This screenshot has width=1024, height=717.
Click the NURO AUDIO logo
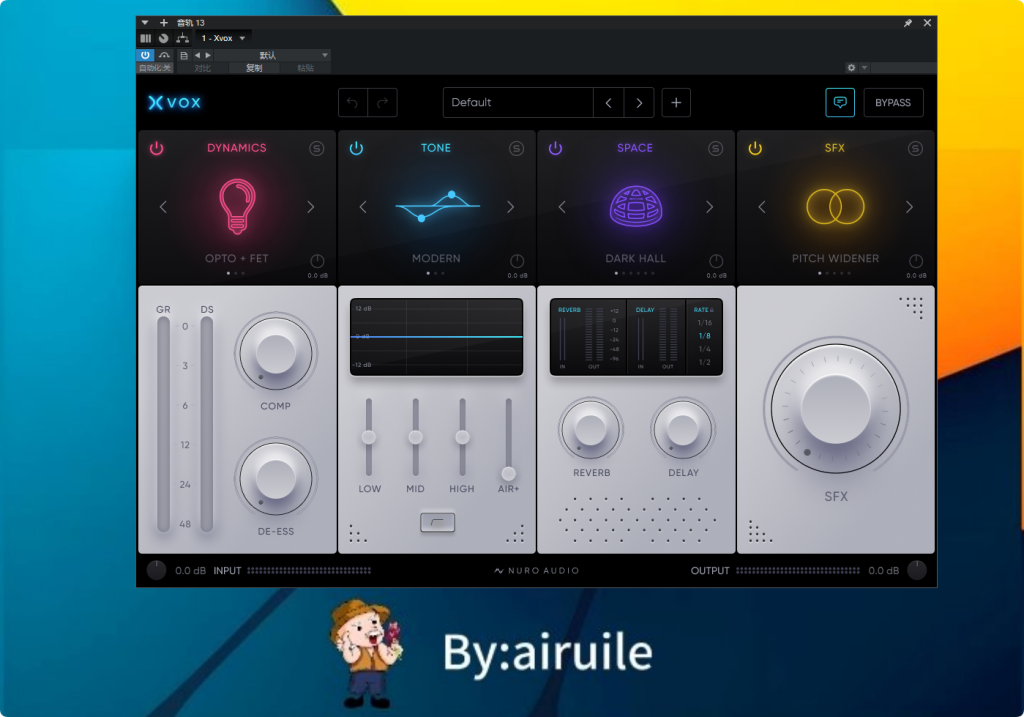click(537, 571)
